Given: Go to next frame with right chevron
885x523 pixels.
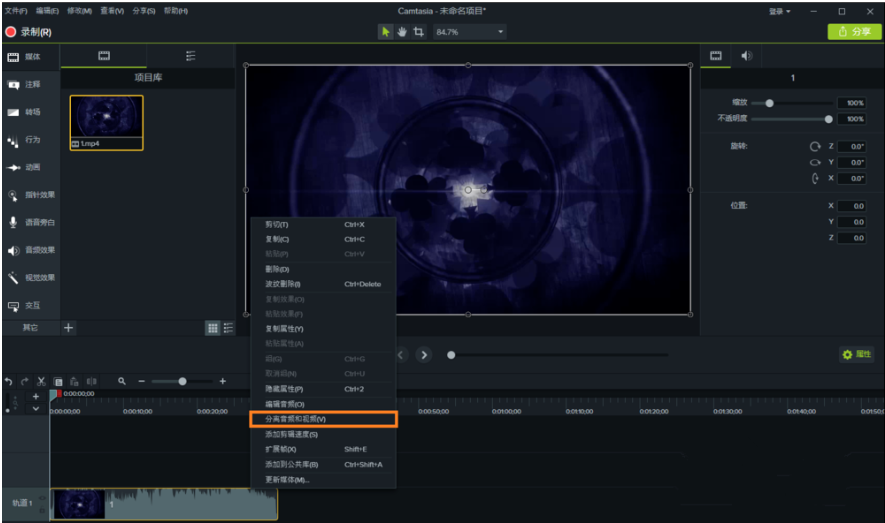Looking at the screenshot, I should point(424,355).
